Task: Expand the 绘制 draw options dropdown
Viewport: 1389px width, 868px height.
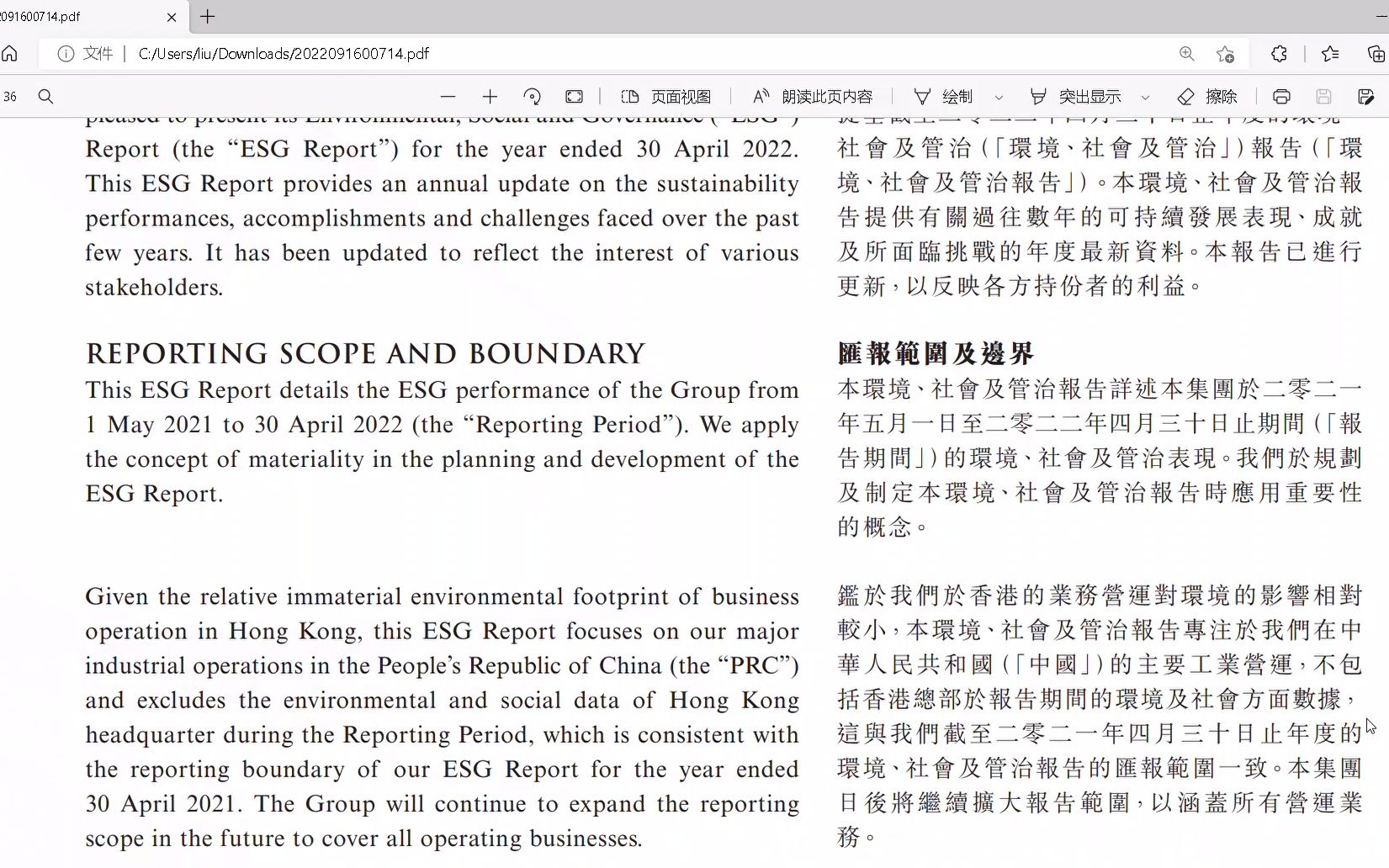Action: (999, 98)
